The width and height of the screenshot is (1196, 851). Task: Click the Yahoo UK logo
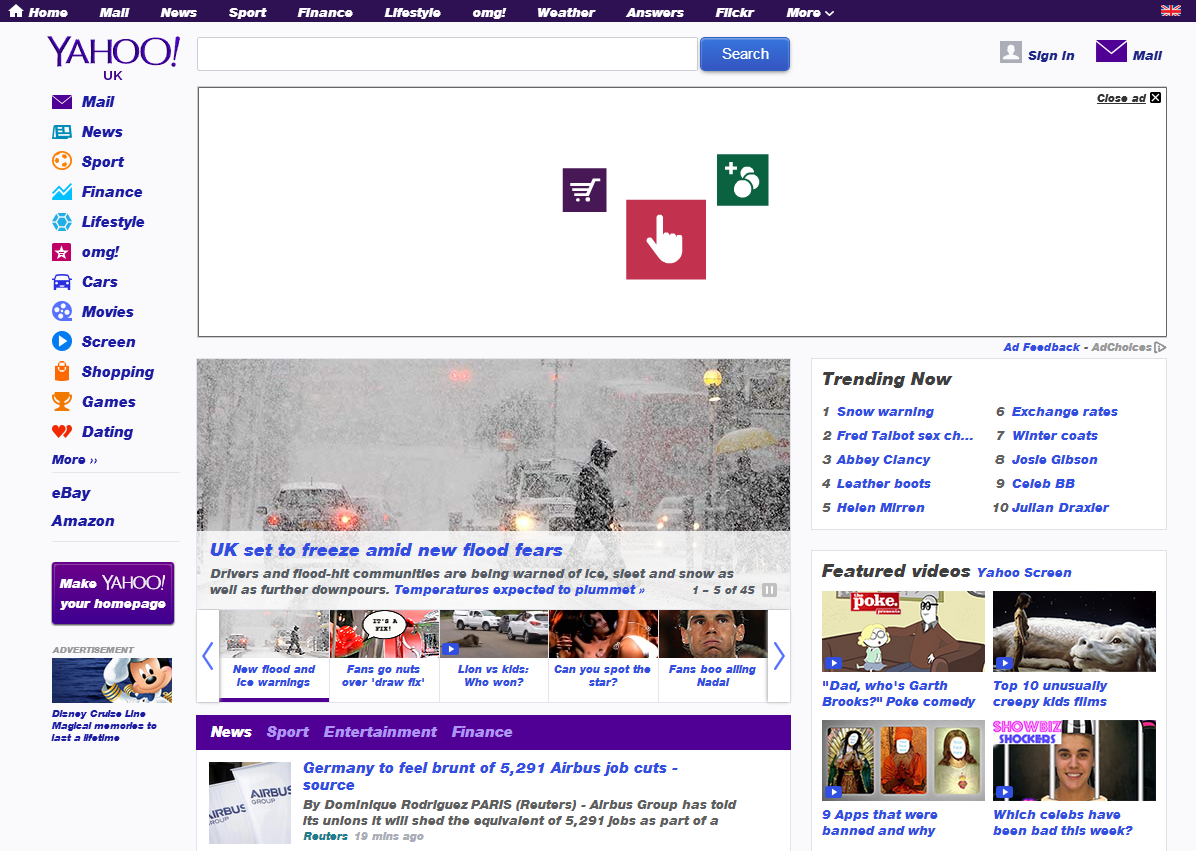pos(114,57)
